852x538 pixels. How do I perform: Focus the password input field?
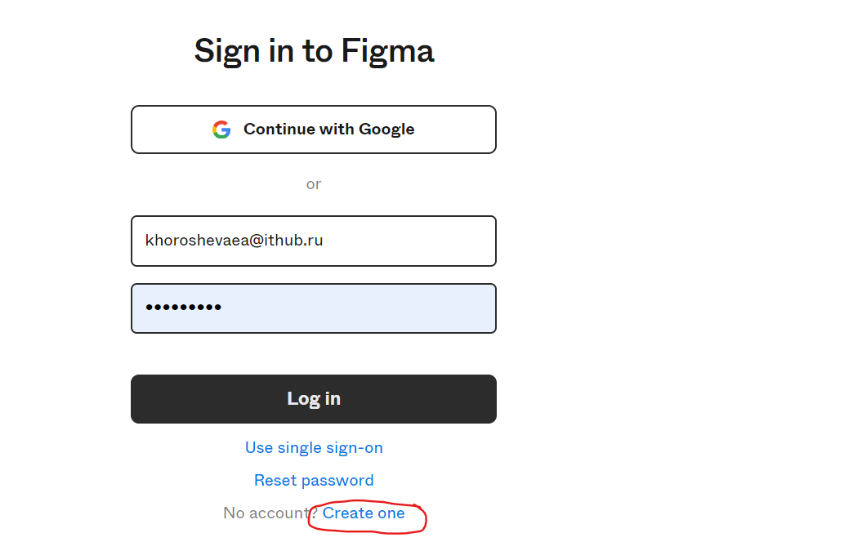click(313, 308)
